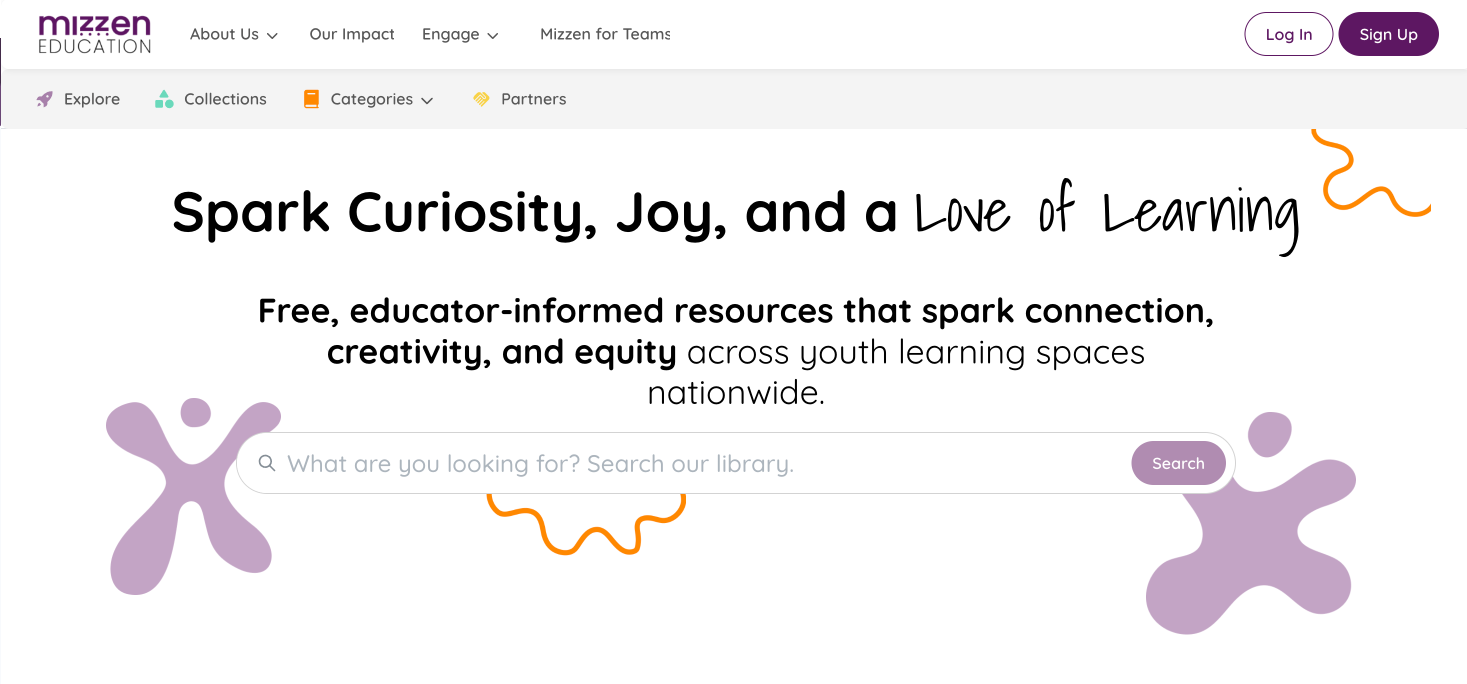Screen dimensions: 1467x684
Task: Click the About Us menu label
Action: click(x=224, y=34)
